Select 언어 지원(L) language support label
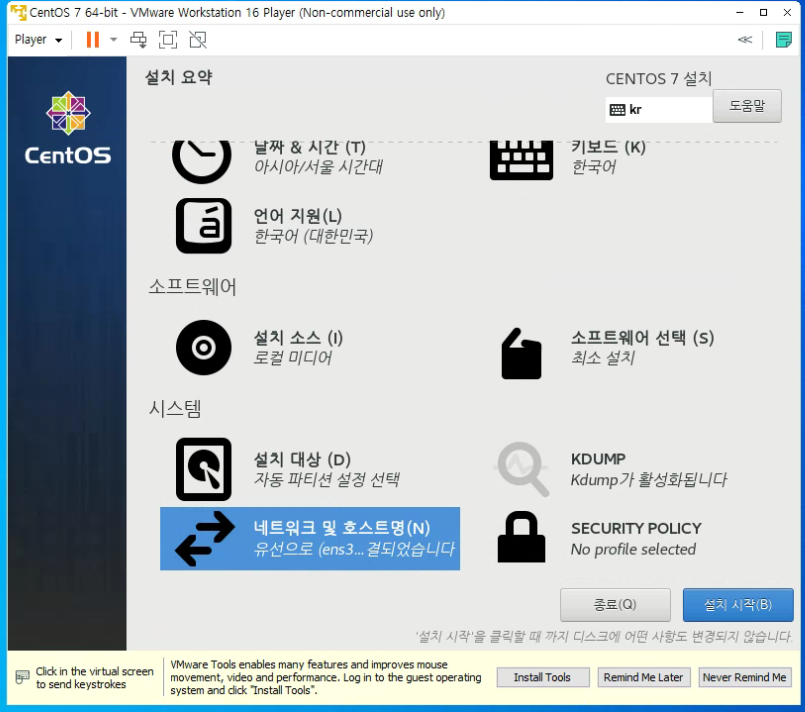 click(298, 216)
